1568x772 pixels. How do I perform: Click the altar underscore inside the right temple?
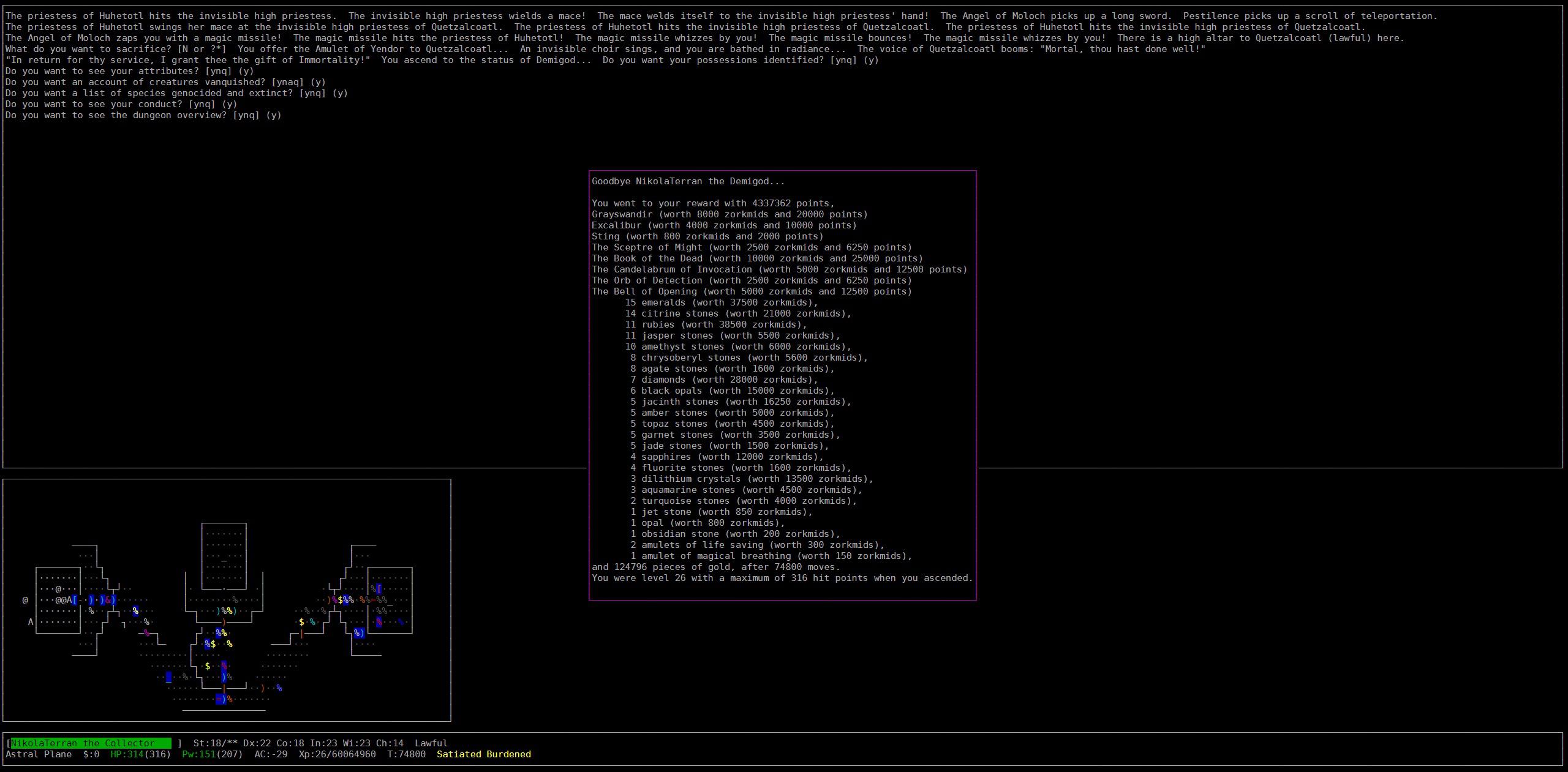[x=390, y=602]
